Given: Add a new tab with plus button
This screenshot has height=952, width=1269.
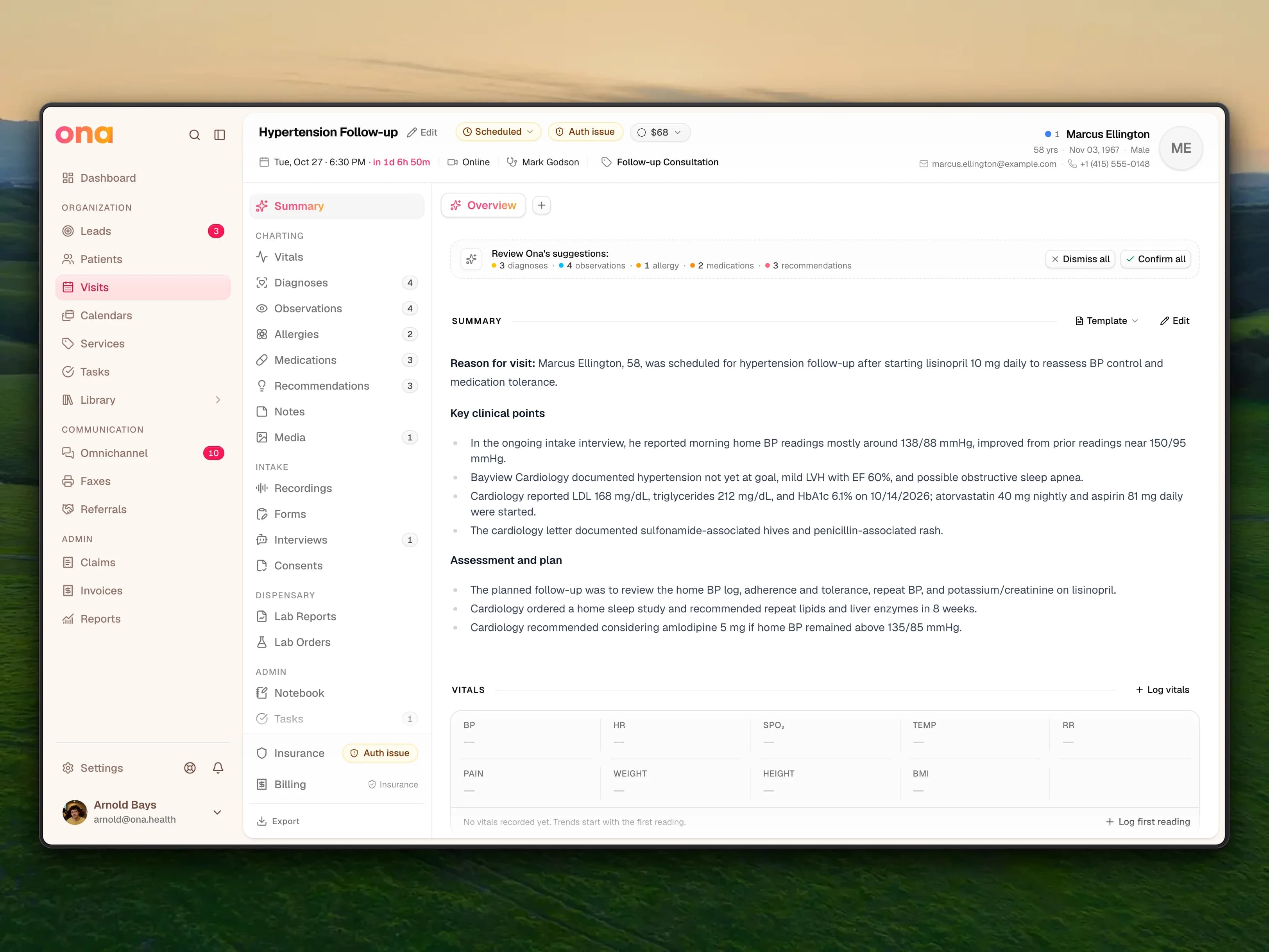Looking at the screenshot, I should pos(542,205).
